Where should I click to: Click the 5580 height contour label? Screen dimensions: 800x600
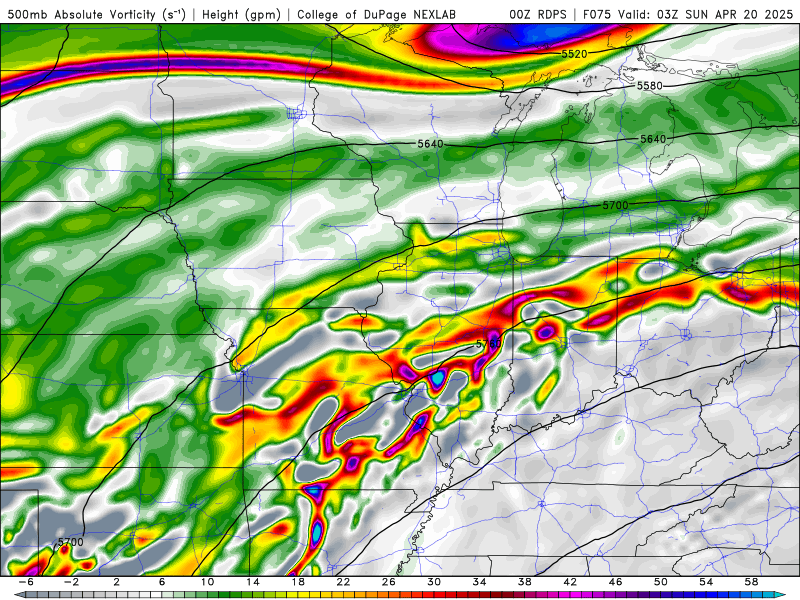click(649, 86)
